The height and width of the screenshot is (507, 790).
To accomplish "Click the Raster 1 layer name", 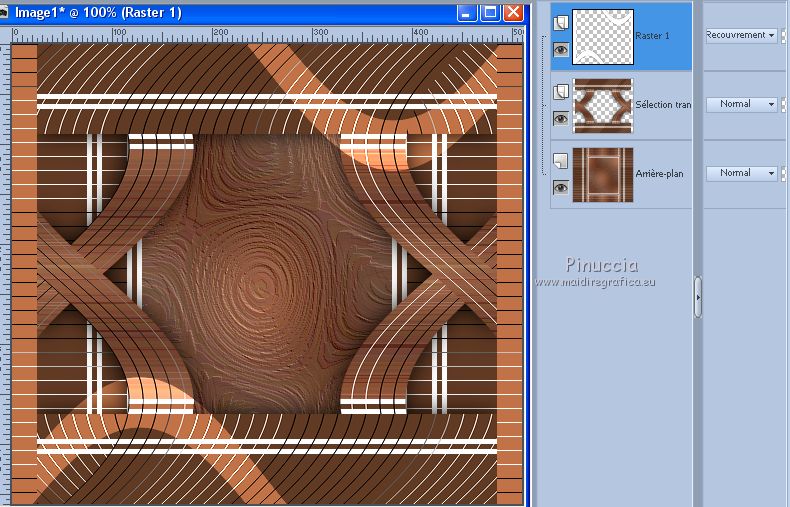I will [652, 36].
